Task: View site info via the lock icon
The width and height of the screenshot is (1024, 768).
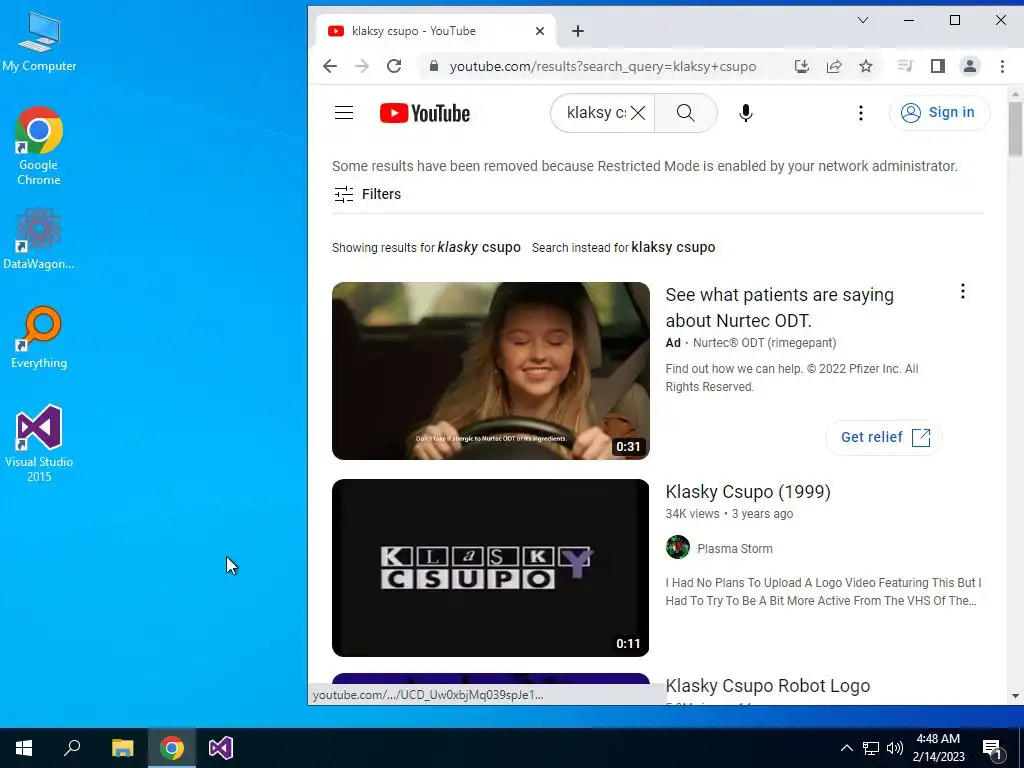Action: click(x=433, y=66)
